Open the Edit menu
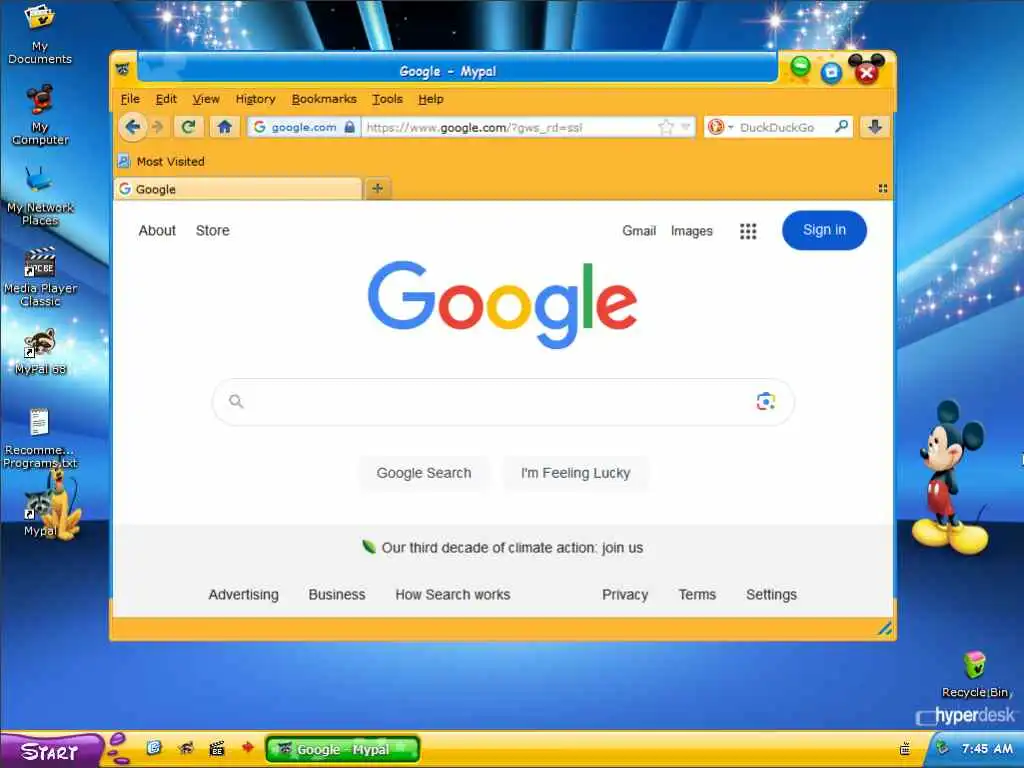 click(x=166, y=99)
